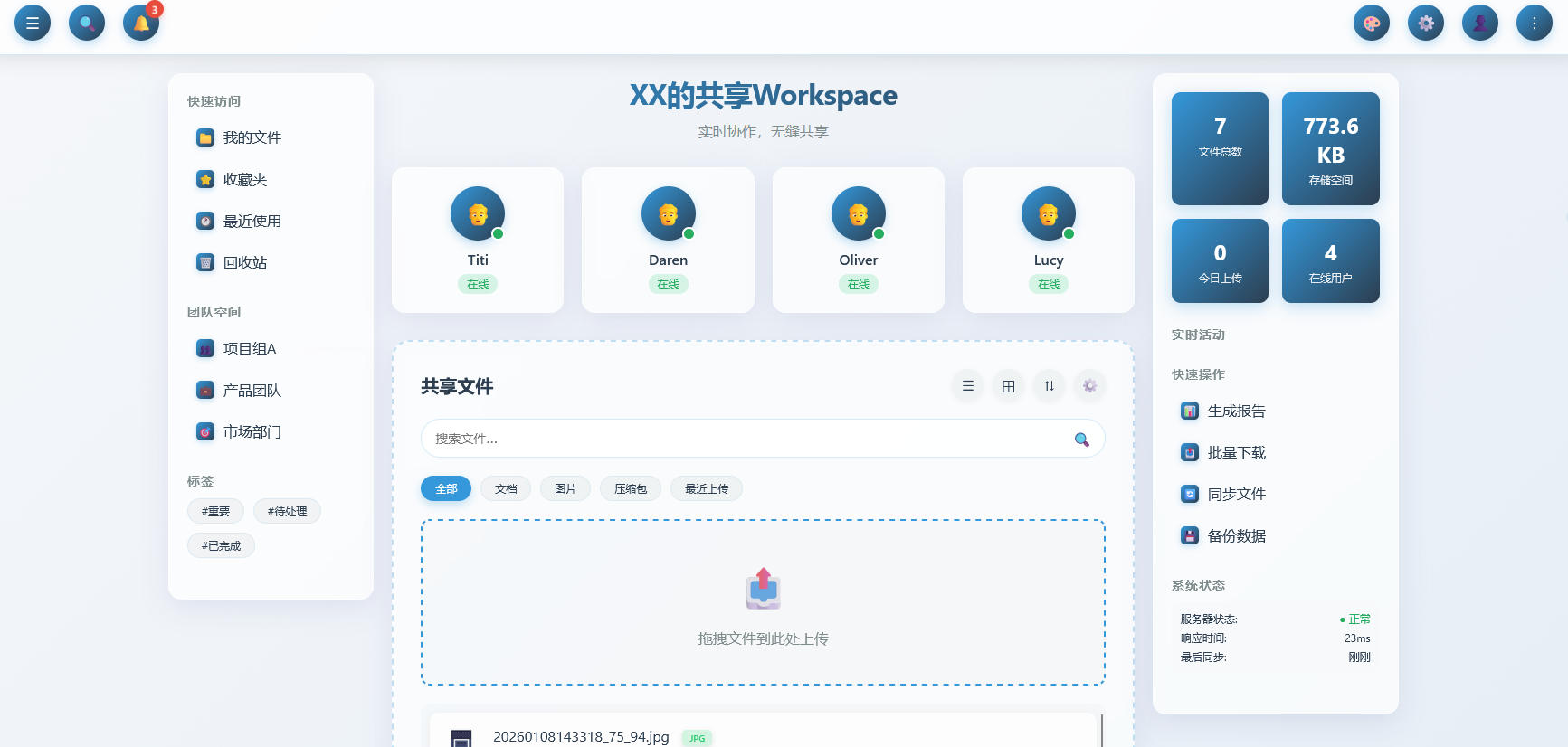The width and height of the screenshot is (1568, 747).
Task: Click file 20260108143318_75_94.jpg
Action: coord(581,737)
